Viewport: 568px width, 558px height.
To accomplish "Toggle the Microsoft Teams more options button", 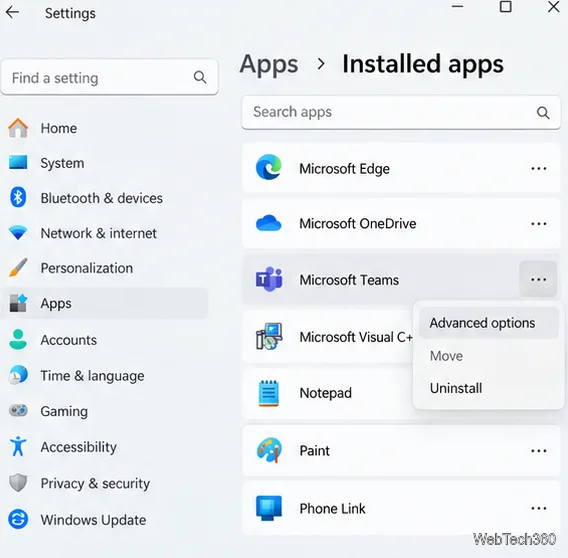I will (538, 279).
